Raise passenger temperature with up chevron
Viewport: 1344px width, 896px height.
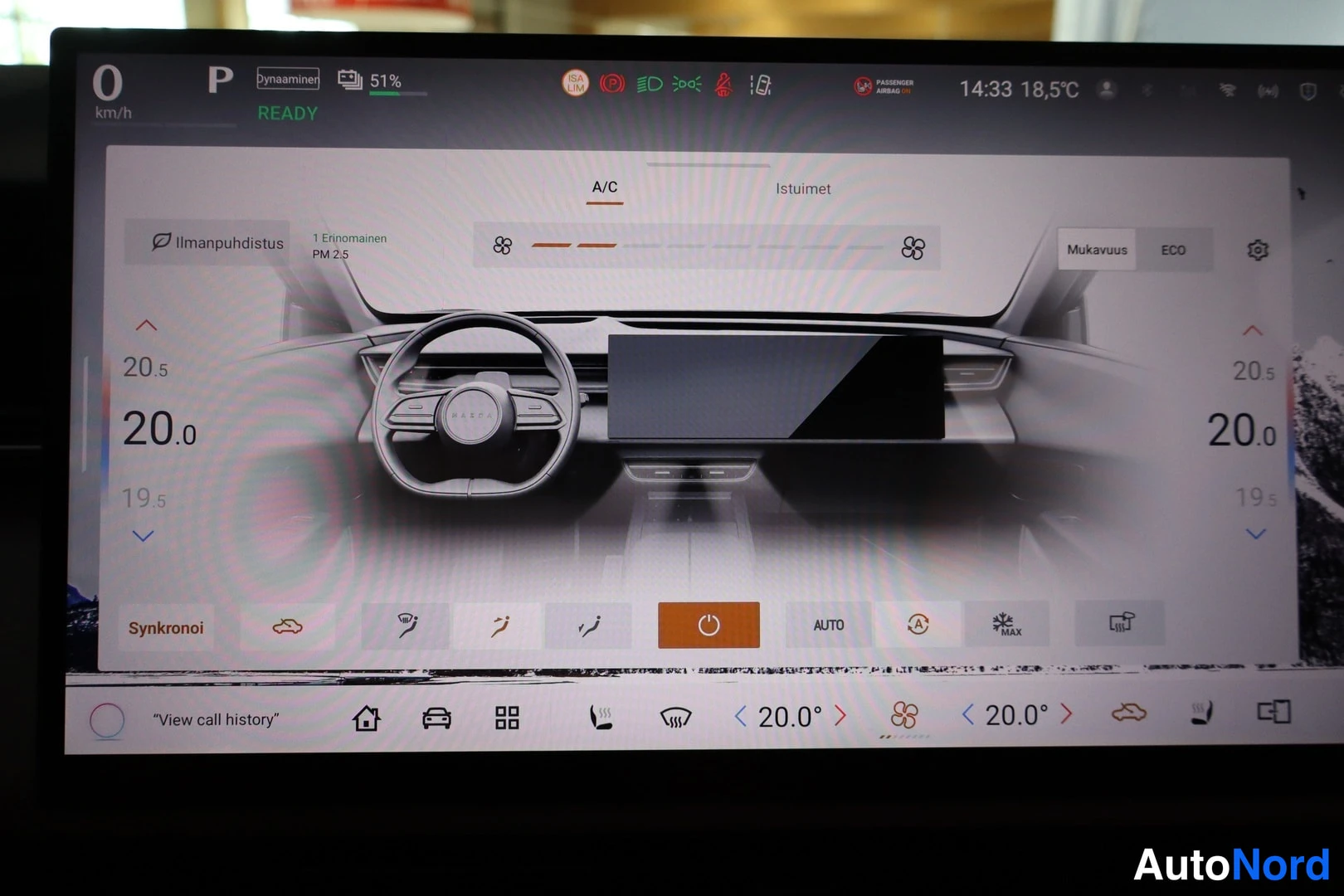click(1252, 330)
